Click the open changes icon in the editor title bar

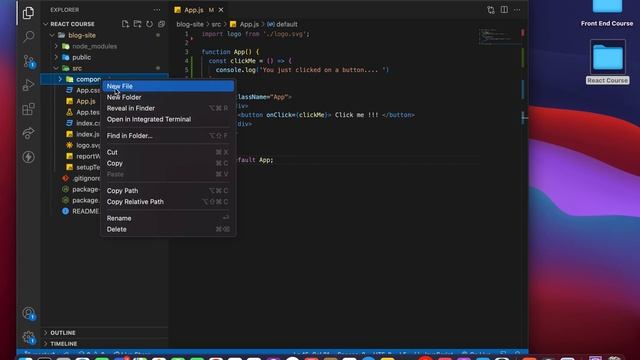pyautogui.click(x=491, y=10)
